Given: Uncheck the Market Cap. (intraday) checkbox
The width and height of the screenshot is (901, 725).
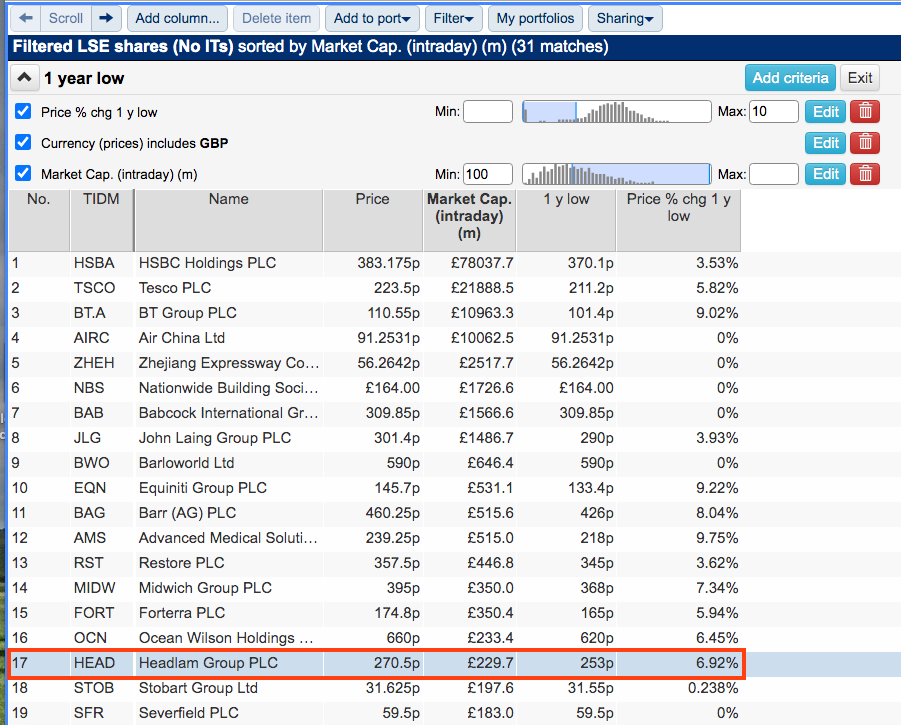Looking at the screenshot, I should 23,173.
